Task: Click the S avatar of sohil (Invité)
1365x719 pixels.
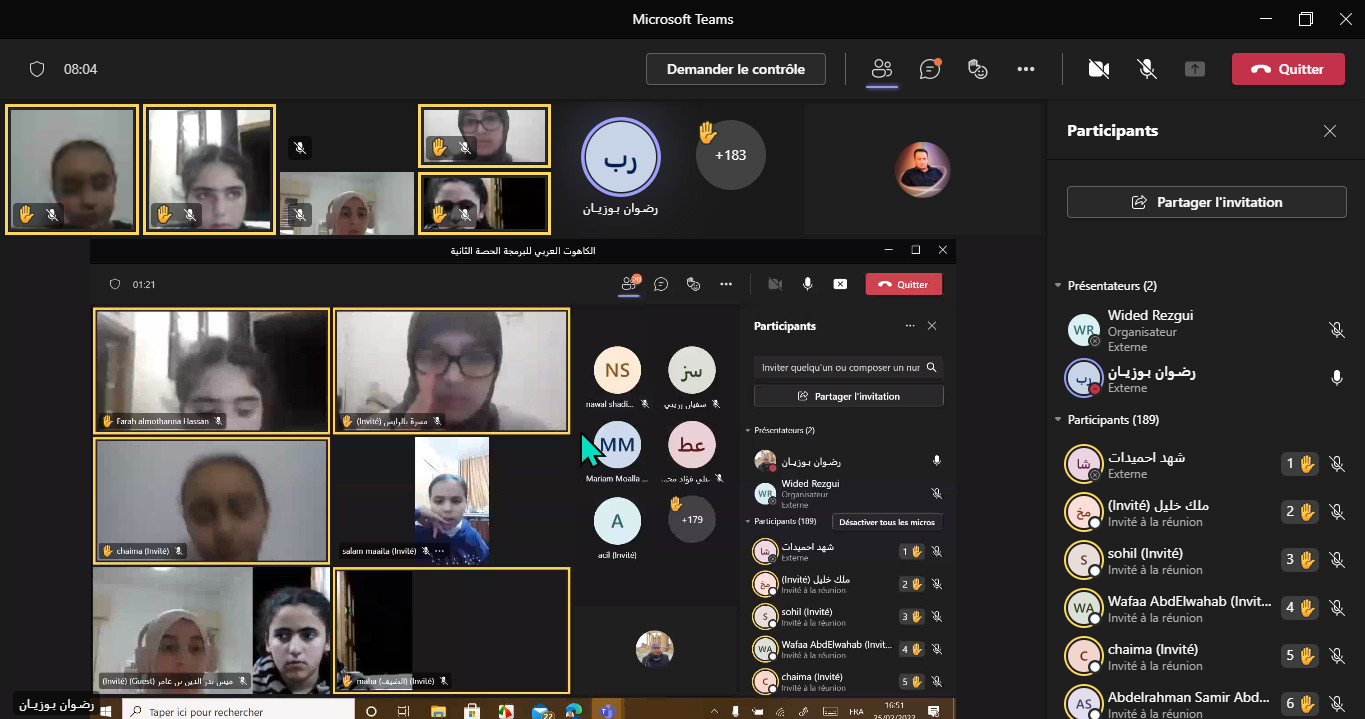Action: point(1083,560)
